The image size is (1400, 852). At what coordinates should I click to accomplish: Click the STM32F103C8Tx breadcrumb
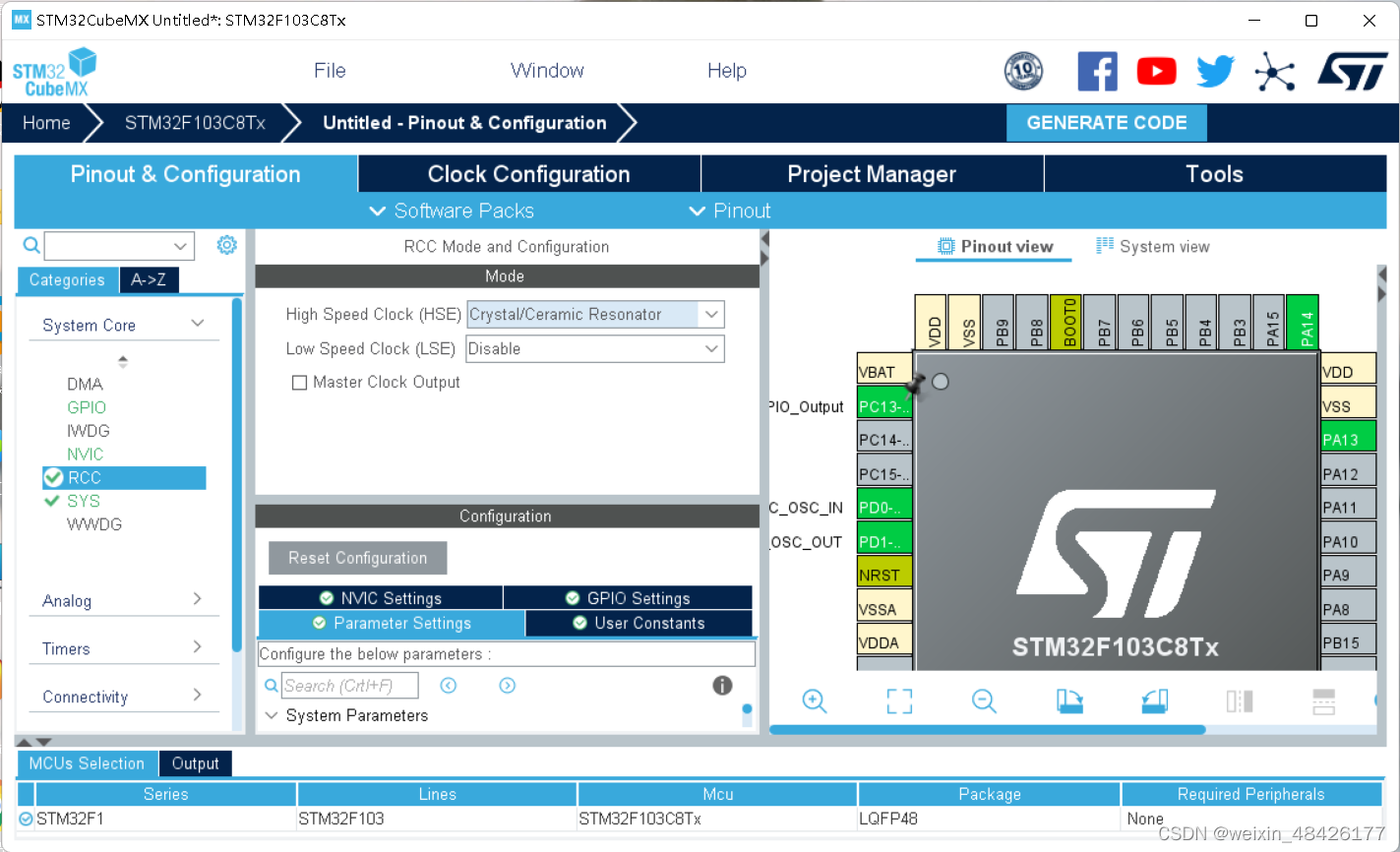point(195,123)
